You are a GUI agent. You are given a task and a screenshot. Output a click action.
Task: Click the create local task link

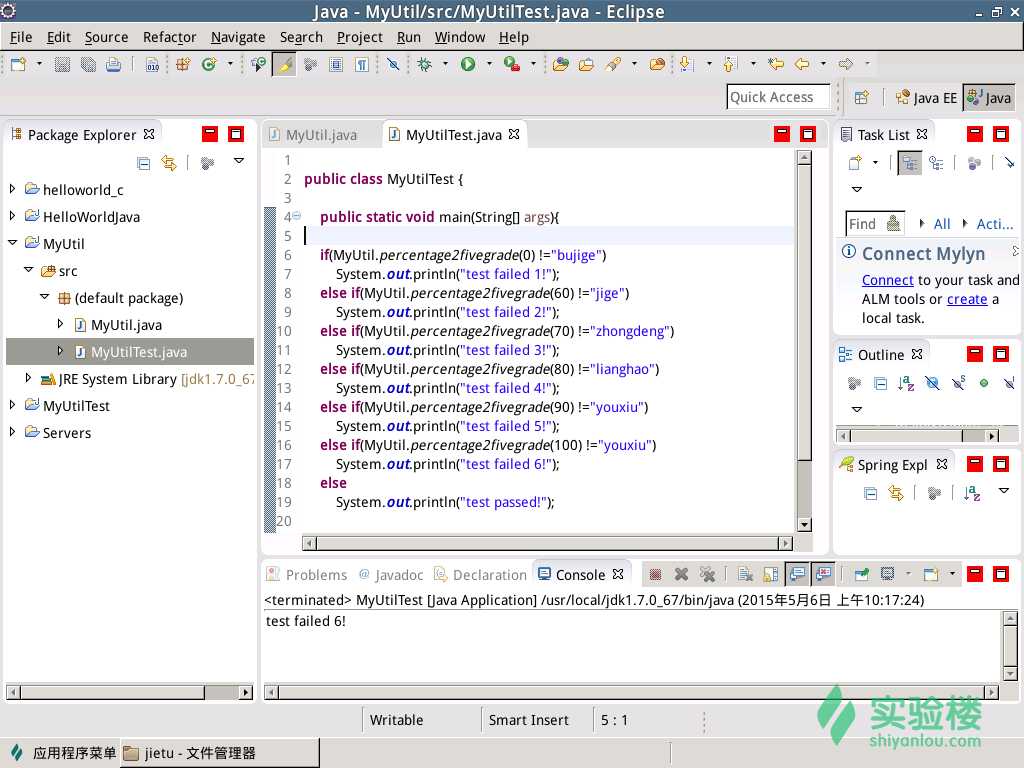[967, 299]
